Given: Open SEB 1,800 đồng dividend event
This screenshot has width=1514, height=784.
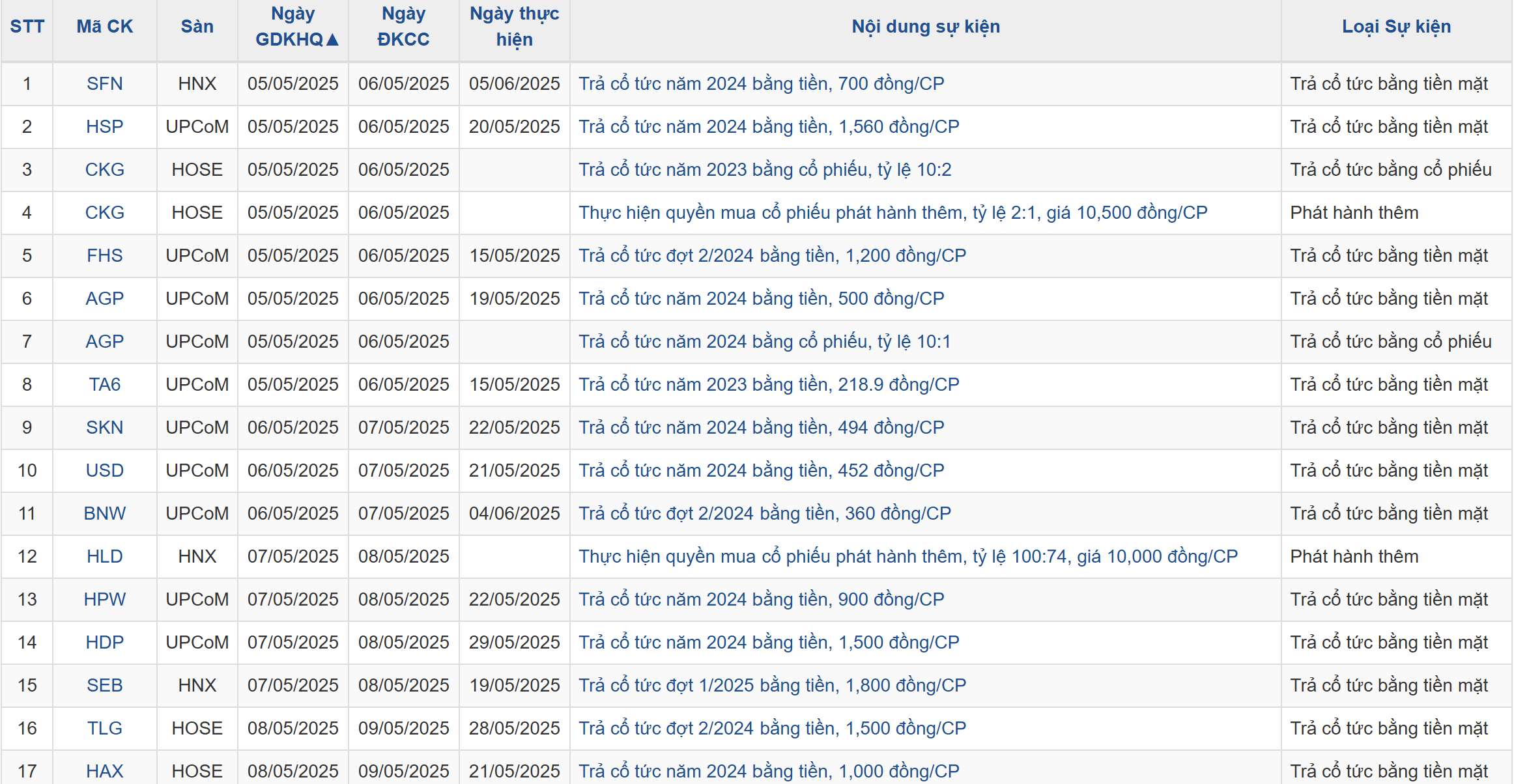Looking at the screenshot, I should [x=772, y=686].
